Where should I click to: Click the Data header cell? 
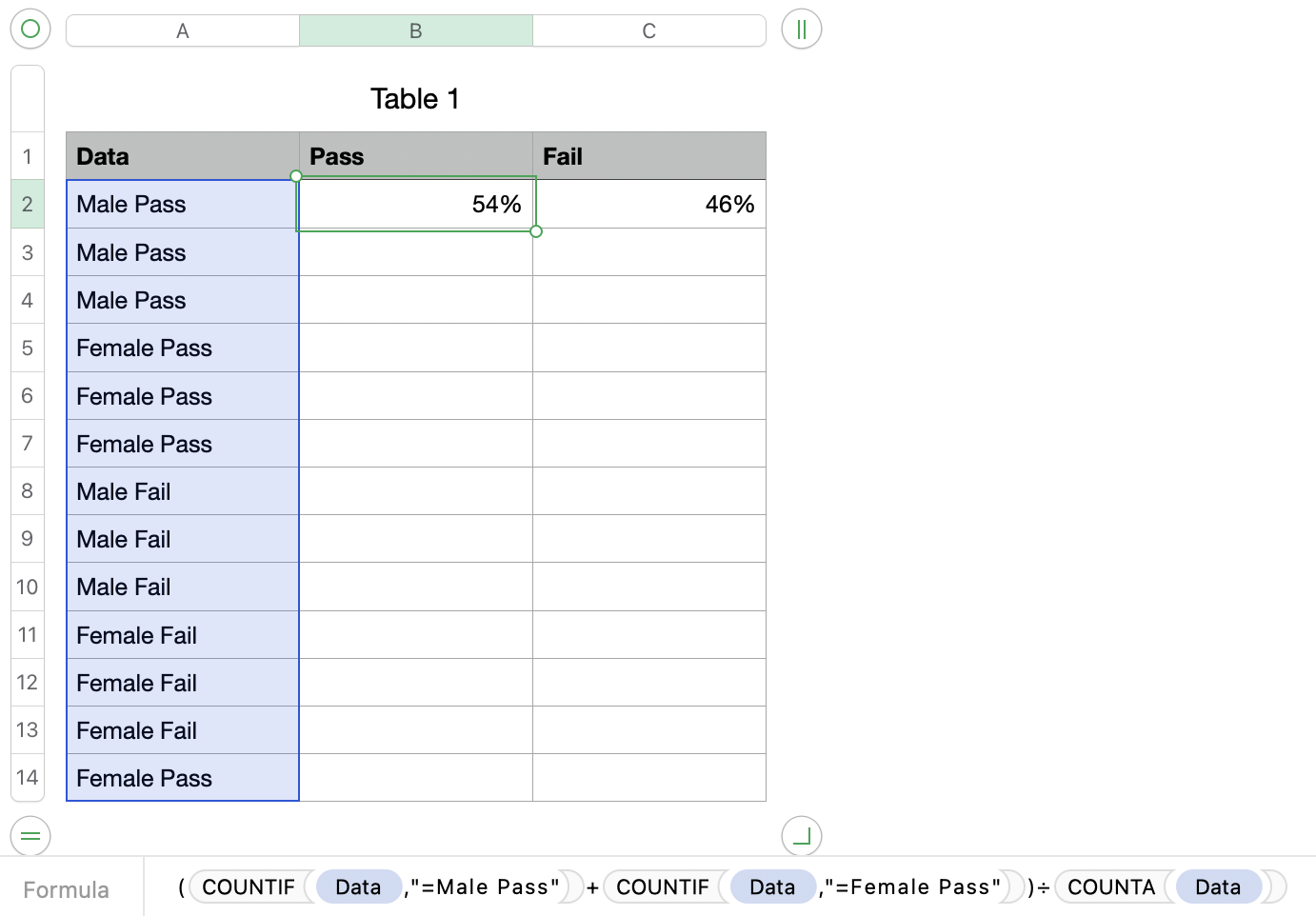tap(183, 156)
